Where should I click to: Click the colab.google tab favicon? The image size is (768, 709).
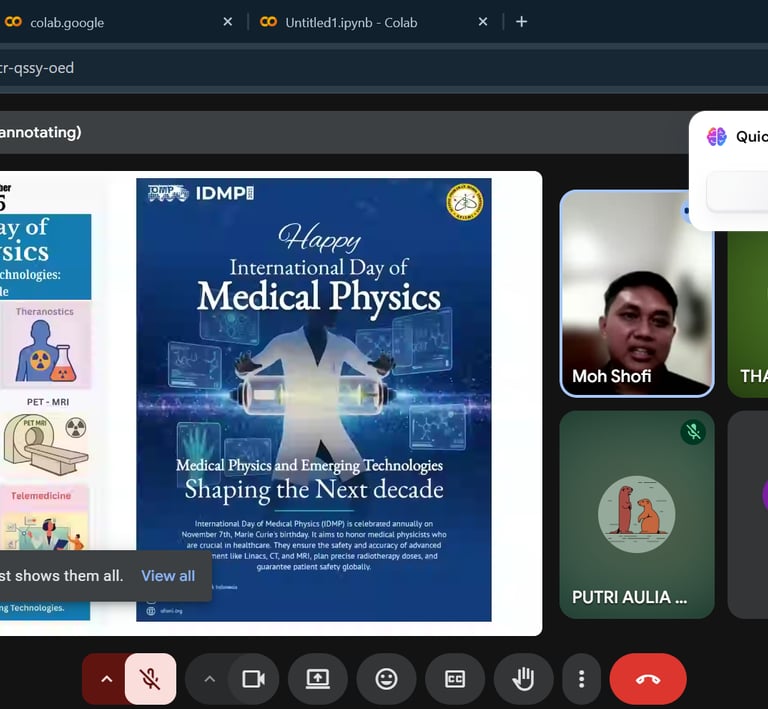click(x=13, y=22)
